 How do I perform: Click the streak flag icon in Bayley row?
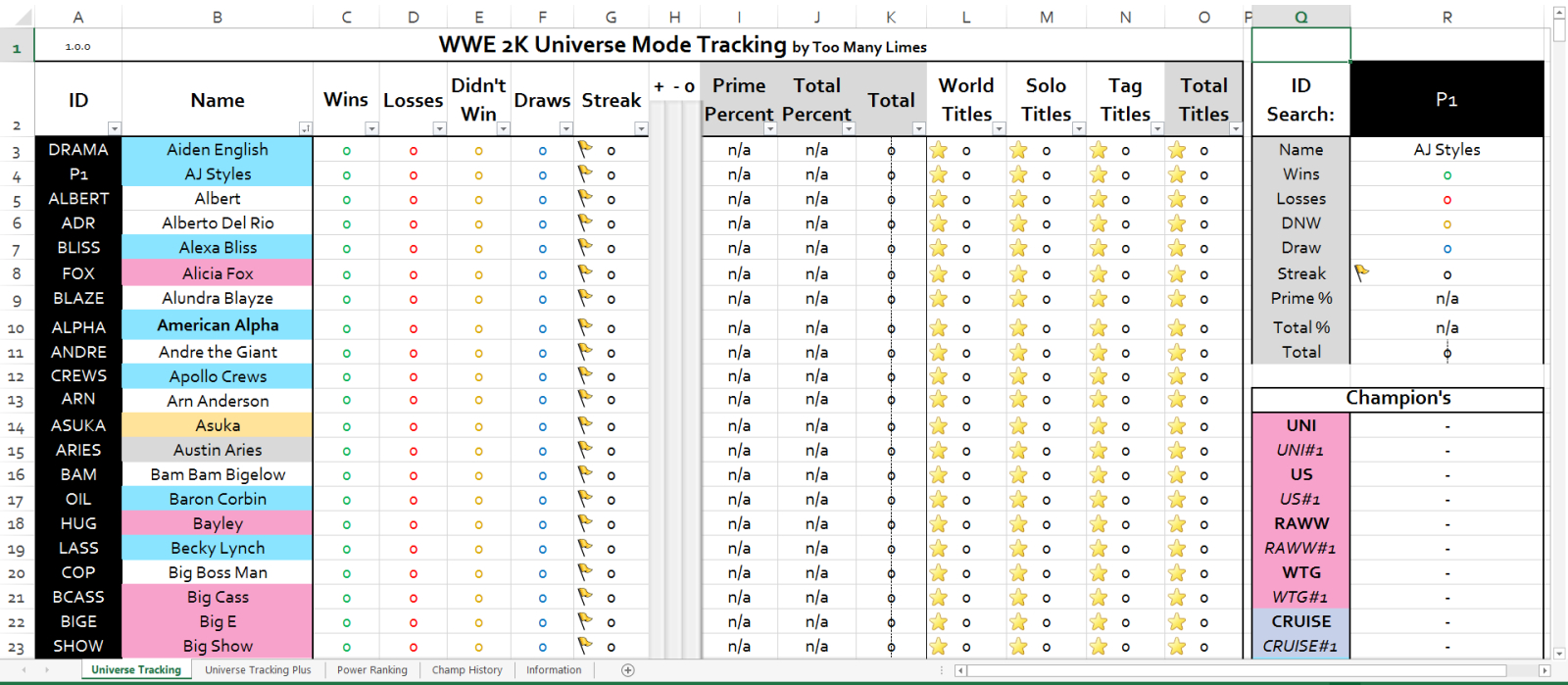(585, 522)
